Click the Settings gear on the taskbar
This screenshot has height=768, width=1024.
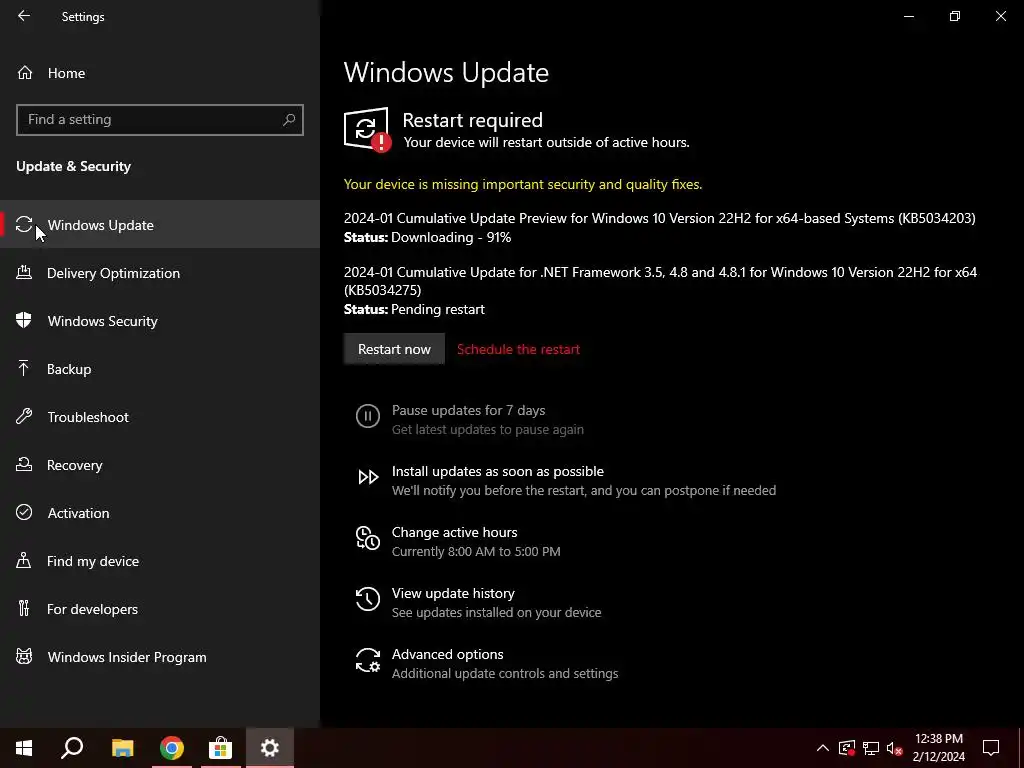pos(270,748)
